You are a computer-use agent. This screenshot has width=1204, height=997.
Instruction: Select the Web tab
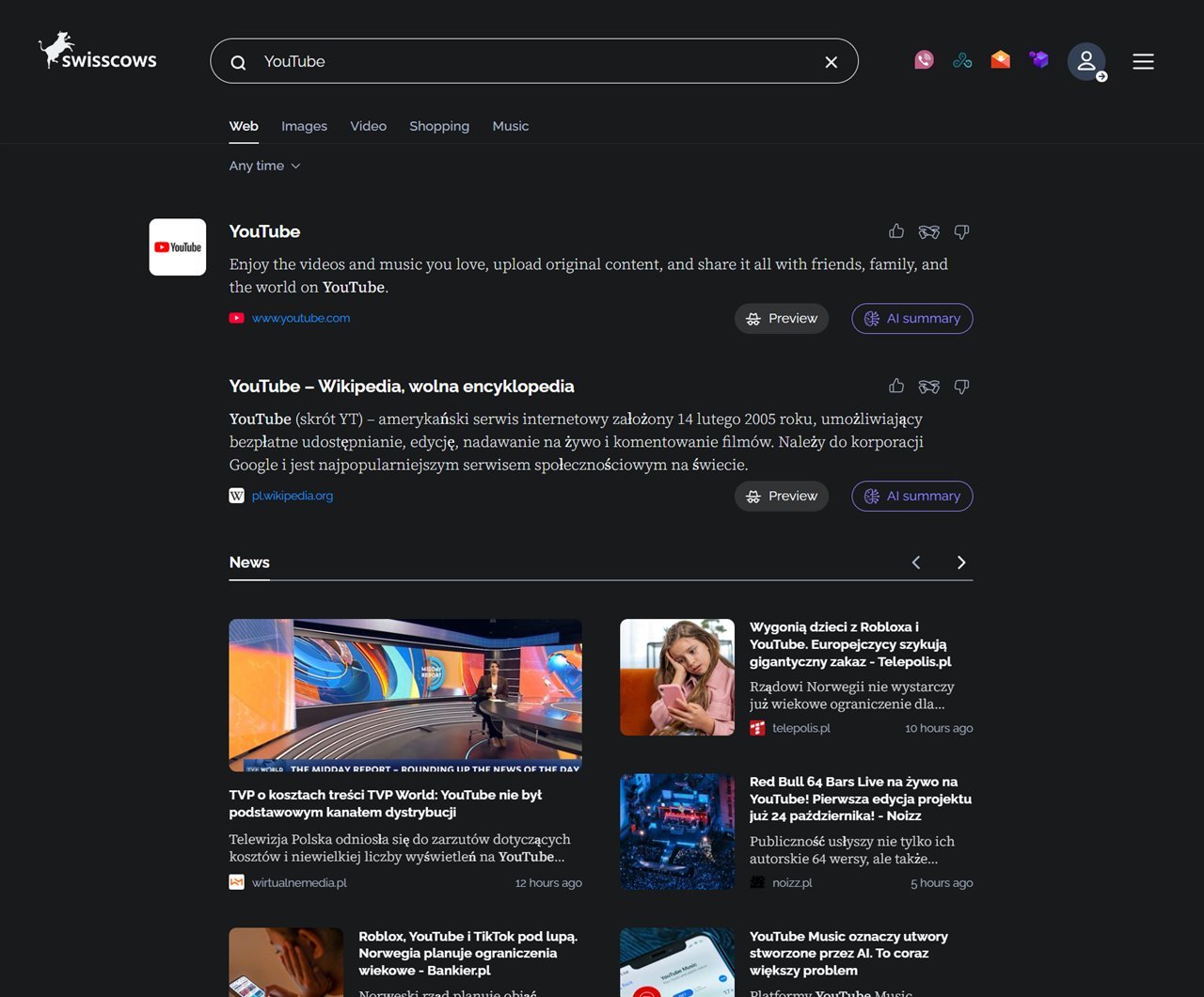point(244,126)
